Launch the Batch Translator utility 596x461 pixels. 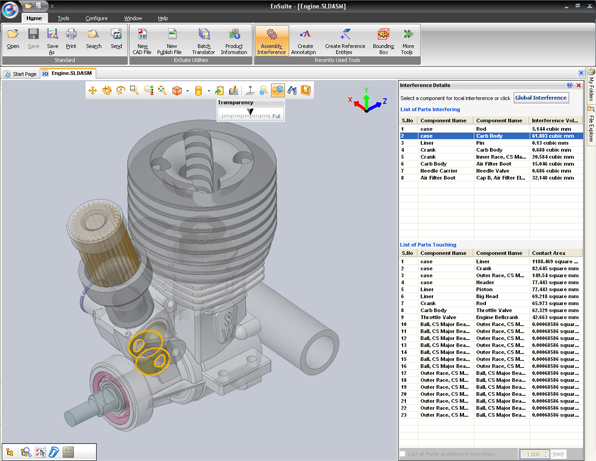(x=203, y=41)
